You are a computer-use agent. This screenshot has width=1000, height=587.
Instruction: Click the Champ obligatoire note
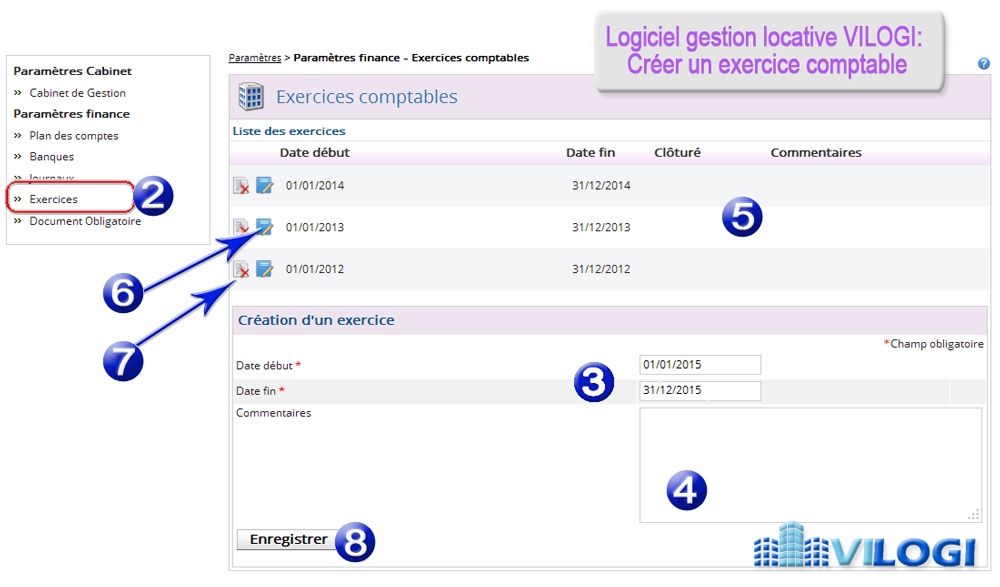pos(934,344)
